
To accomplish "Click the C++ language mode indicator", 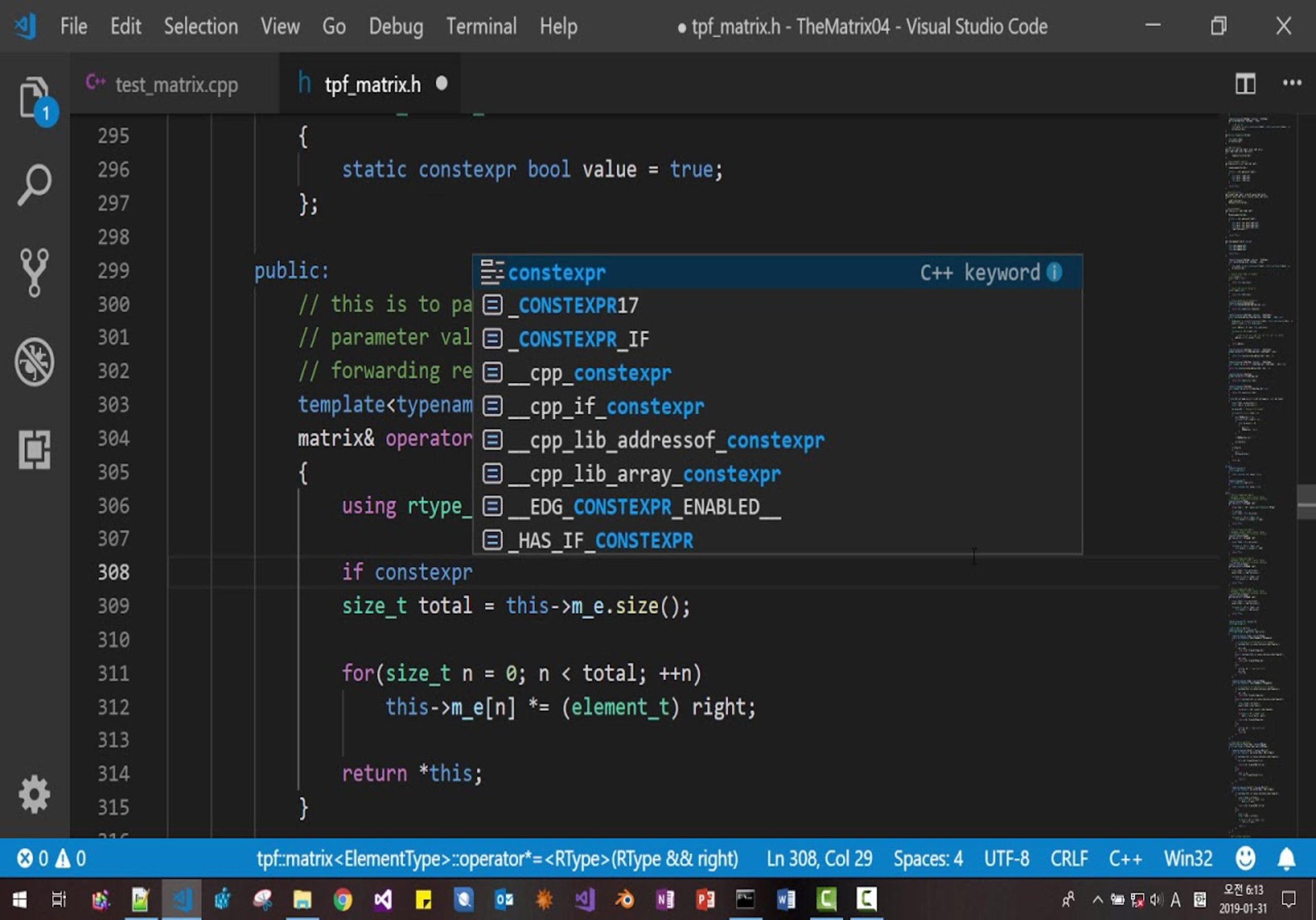I will click(1125, 858).
